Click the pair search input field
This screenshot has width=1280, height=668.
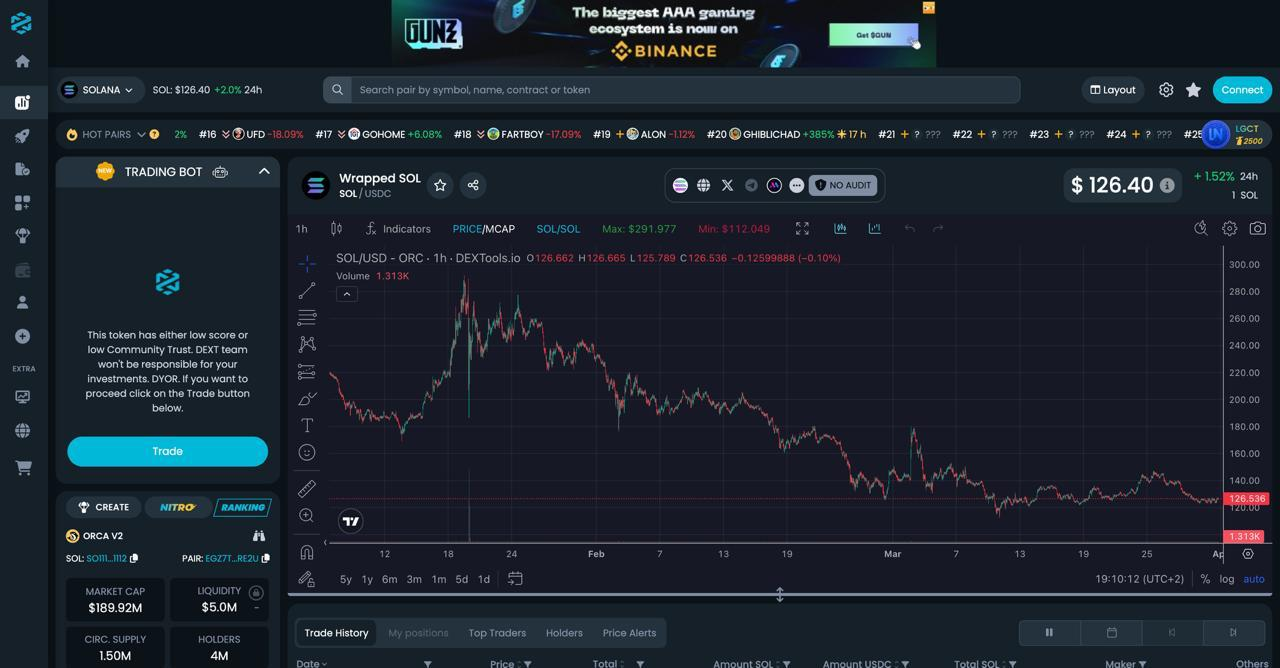tap(670, 89)
